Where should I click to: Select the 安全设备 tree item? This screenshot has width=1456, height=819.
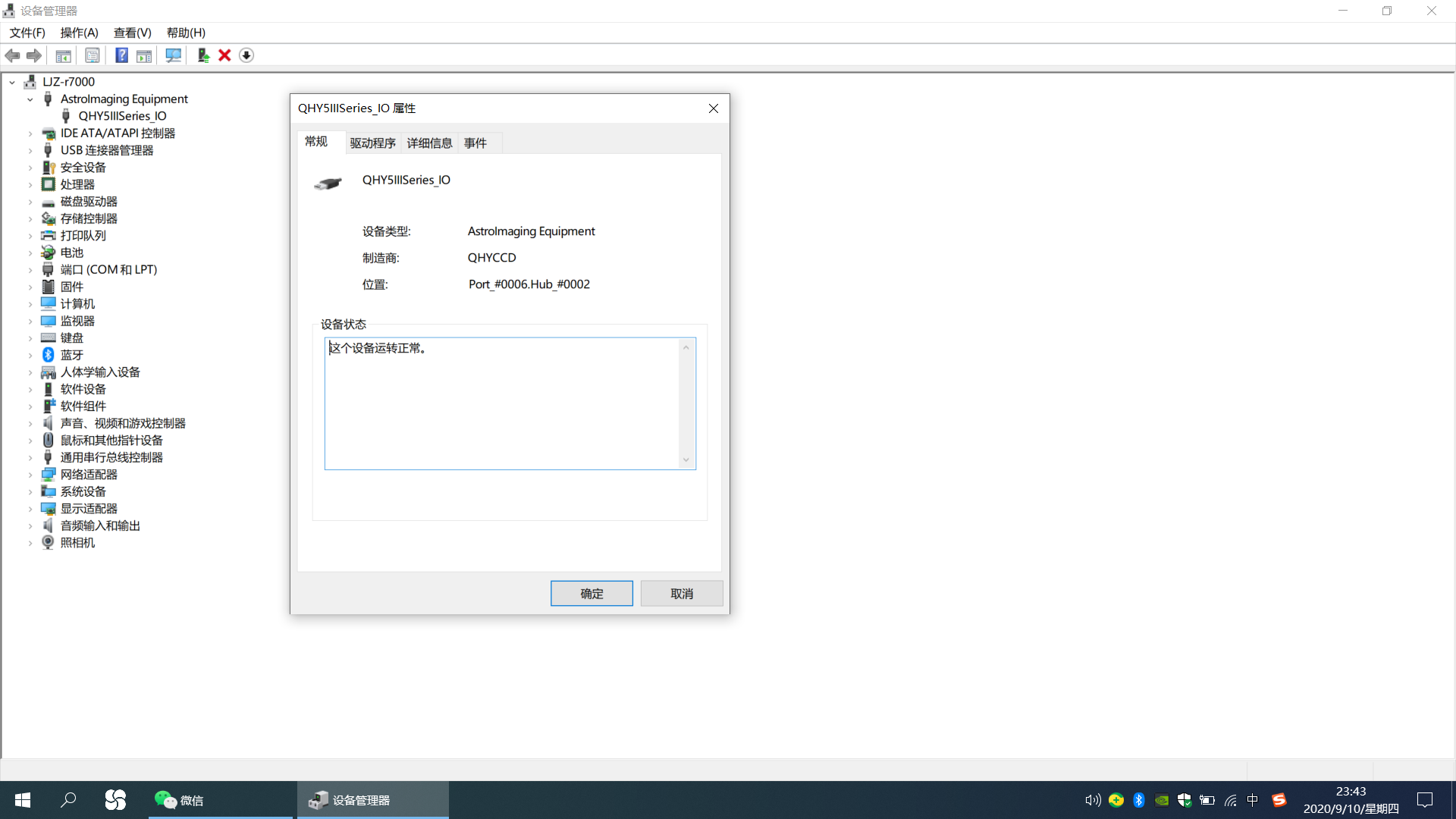click(83, 168)
